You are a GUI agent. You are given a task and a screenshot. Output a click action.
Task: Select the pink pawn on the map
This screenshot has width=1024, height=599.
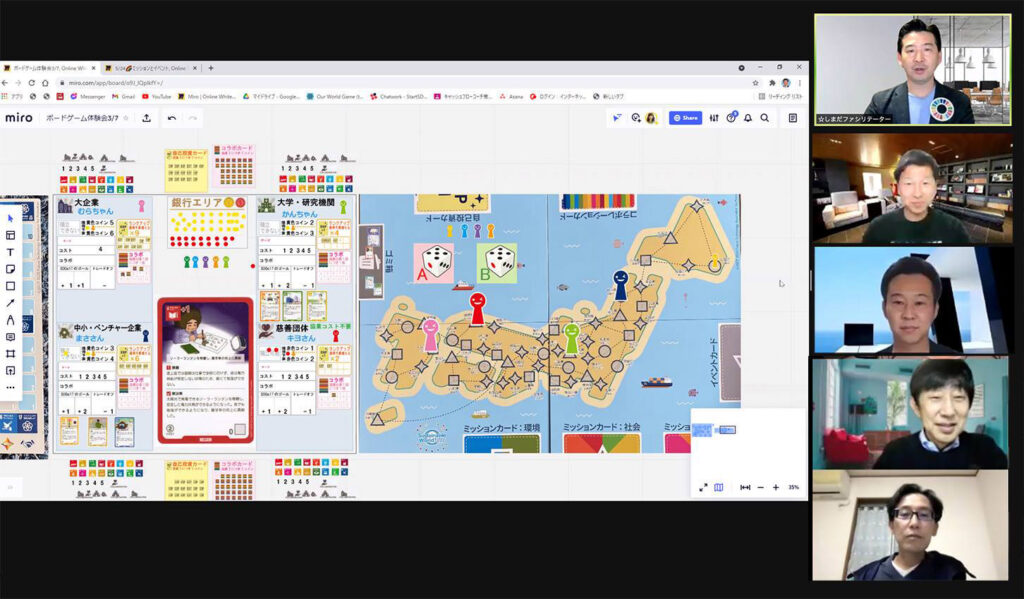point(430,335)
